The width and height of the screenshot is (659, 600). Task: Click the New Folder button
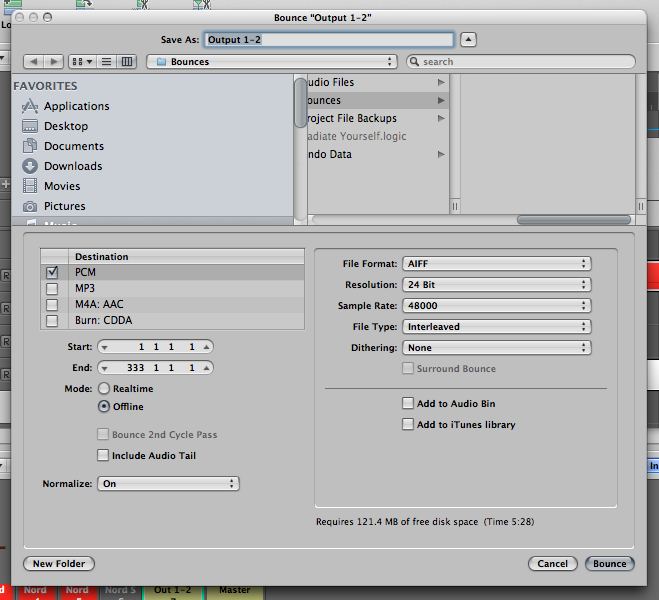pyautogui.click(x=59, y=564)
